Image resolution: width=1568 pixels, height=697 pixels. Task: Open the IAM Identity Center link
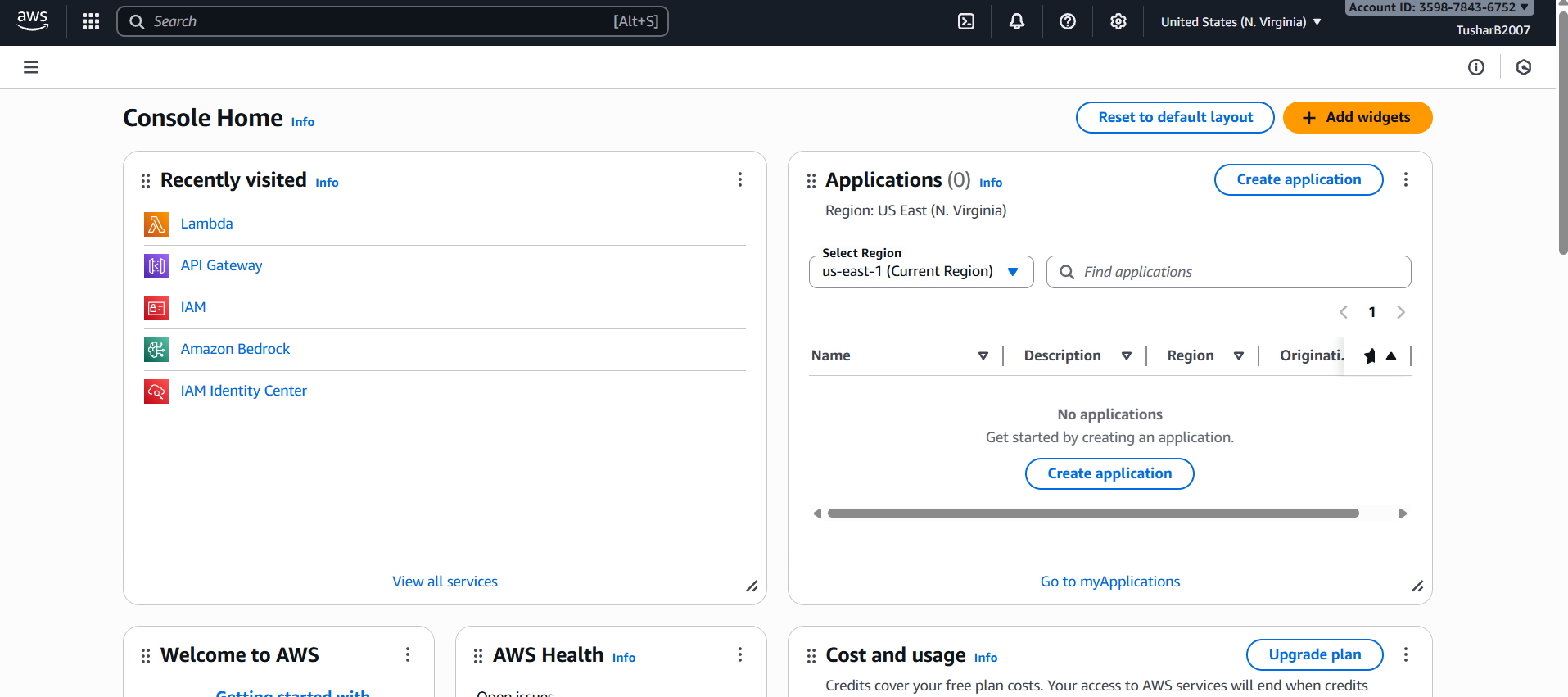[243, 391]
